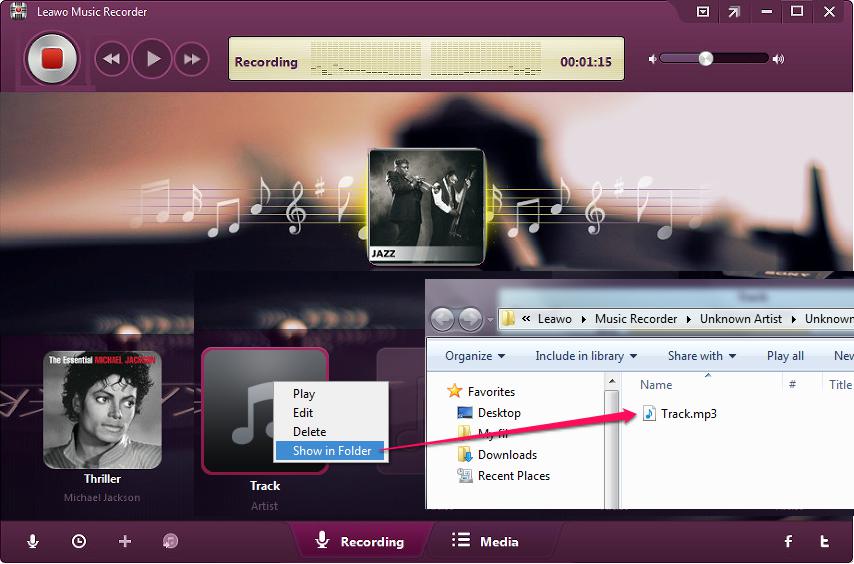This screenshot has height=564, width=854.
Task: Click the max-volume speaker icon
Action: [778, 59]
